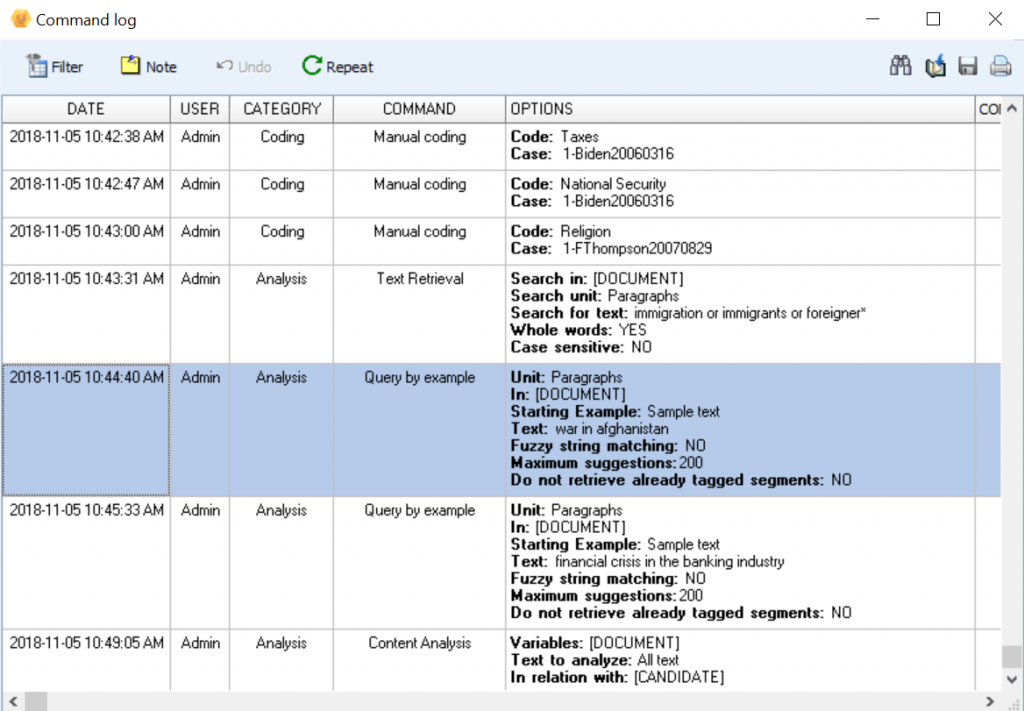Viewport: 1024px width, 711px height.
Task: Open search with the binoculars icon
Action: click(900, 65)
